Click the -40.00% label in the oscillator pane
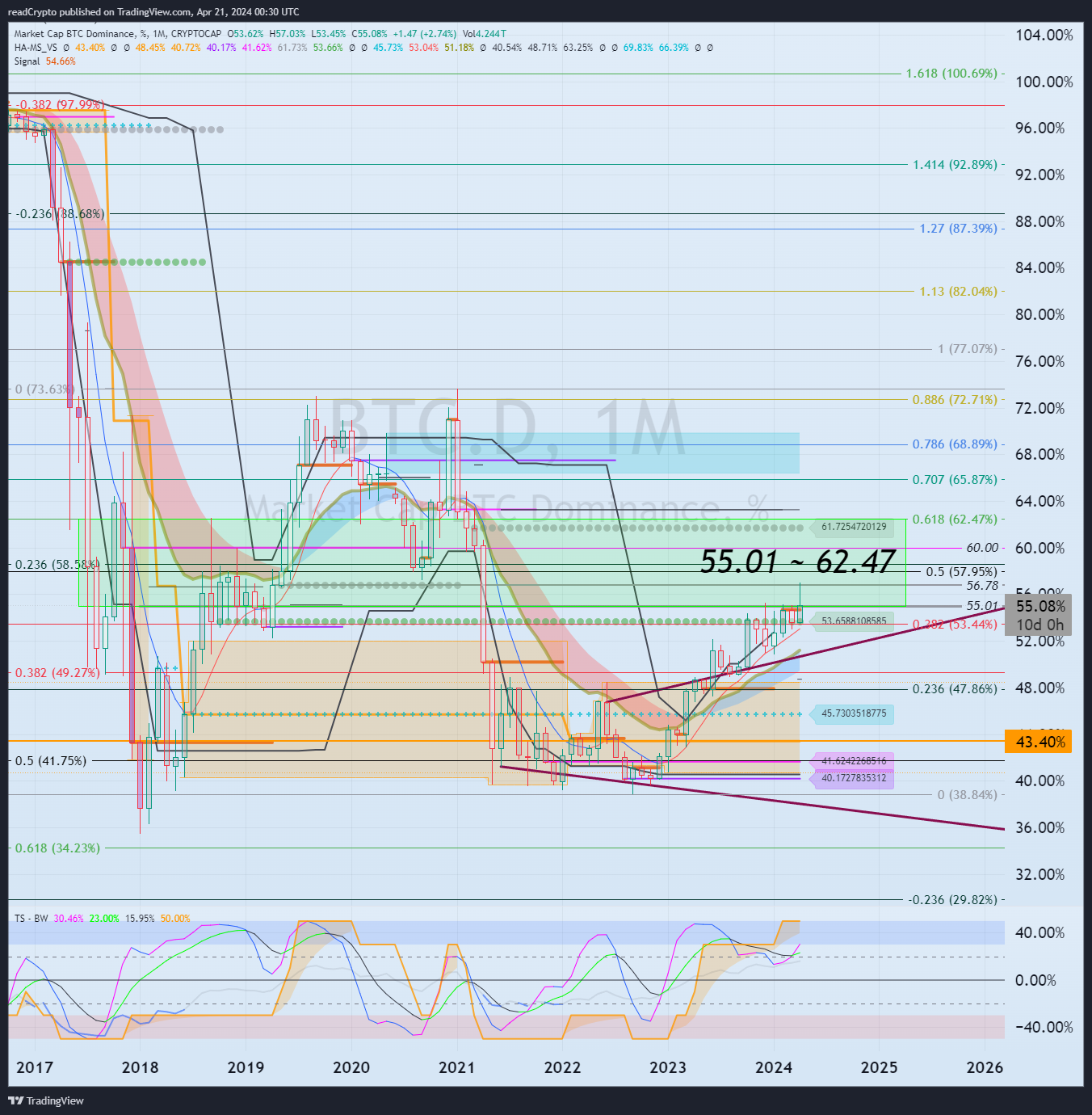Screen dimensions: 1092x1115 pos(1044,1027)
